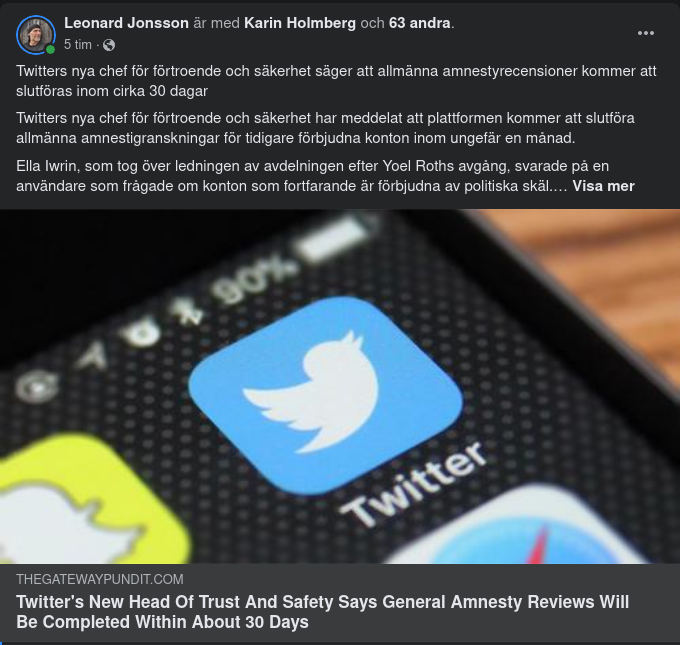Click the green online status dot
The height and width of the screenshot is (645, 680).
tap(50, 49)
